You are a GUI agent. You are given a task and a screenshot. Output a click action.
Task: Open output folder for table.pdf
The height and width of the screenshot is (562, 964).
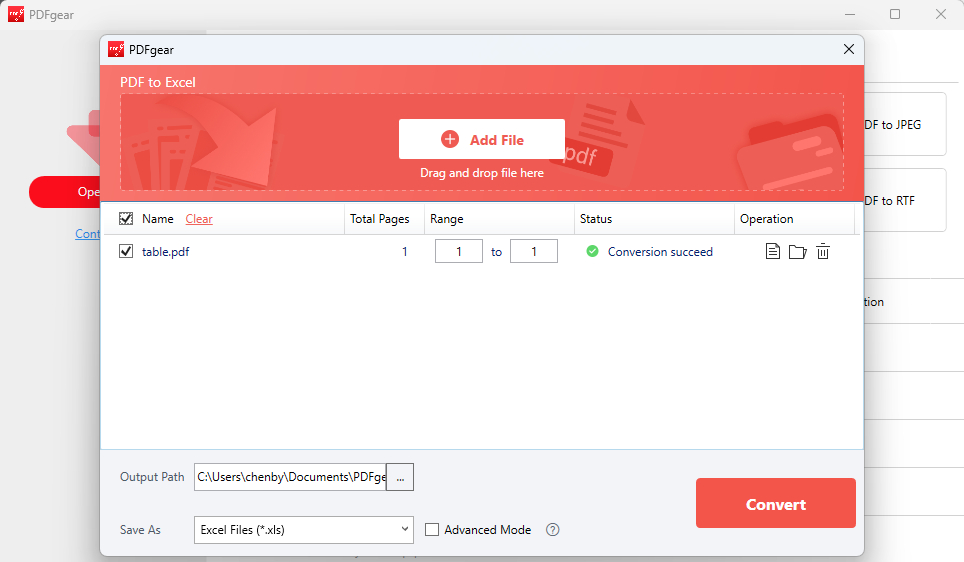pyautogui.click(x=797, y=251)
